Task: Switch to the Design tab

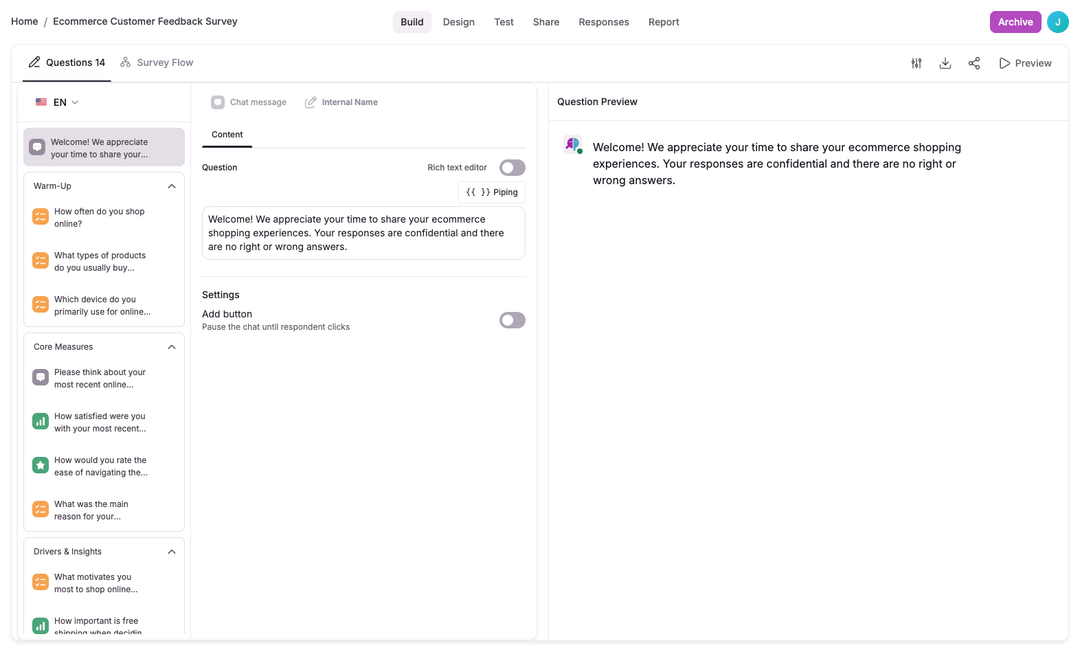Action: coord(458,21)
